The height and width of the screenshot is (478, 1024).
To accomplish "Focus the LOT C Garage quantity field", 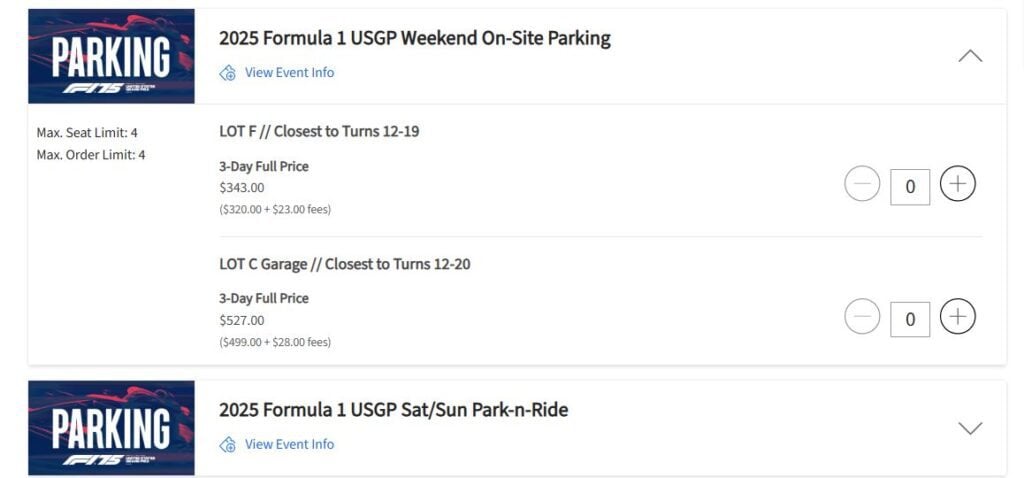I will 910,319.
